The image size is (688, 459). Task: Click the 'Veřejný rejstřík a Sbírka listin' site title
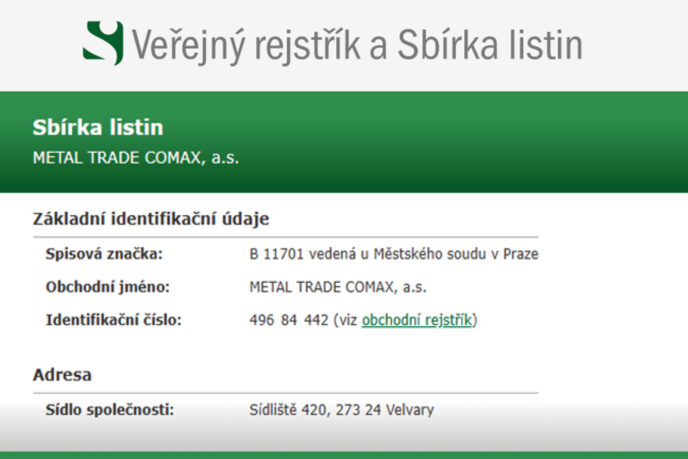point(357,45)
